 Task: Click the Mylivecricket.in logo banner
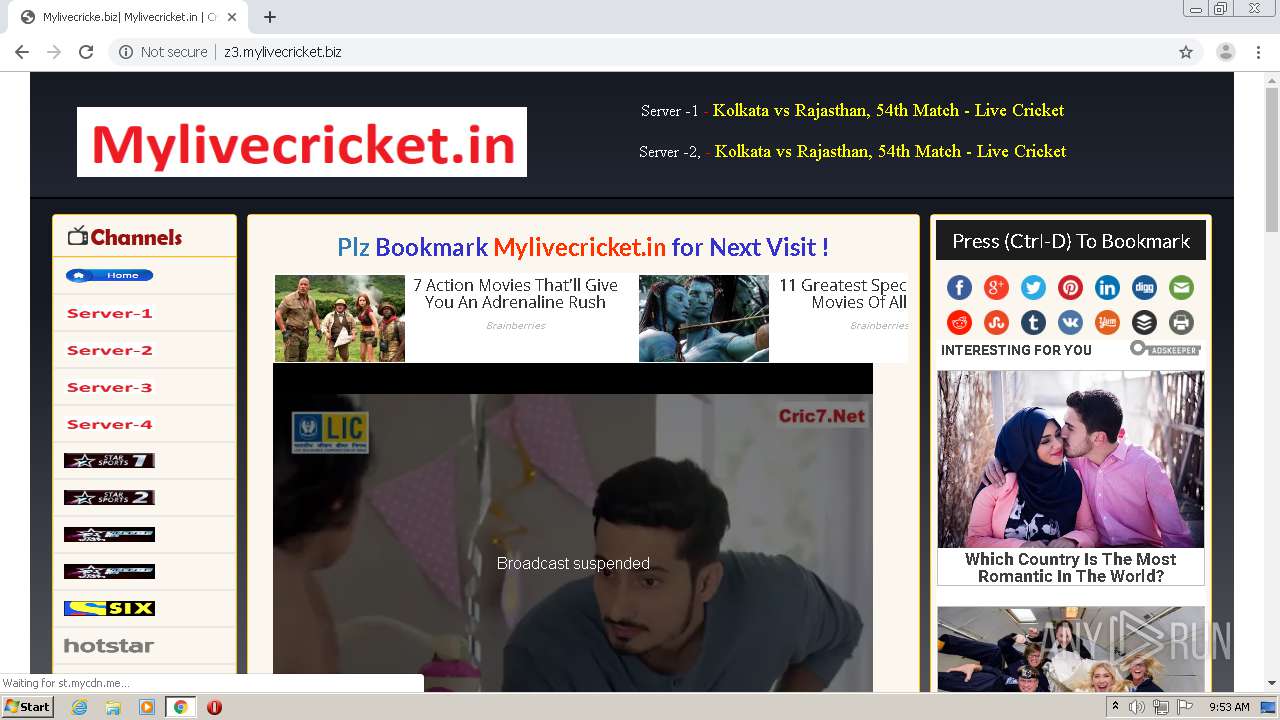pyautogui.click(x=302, y=142)
